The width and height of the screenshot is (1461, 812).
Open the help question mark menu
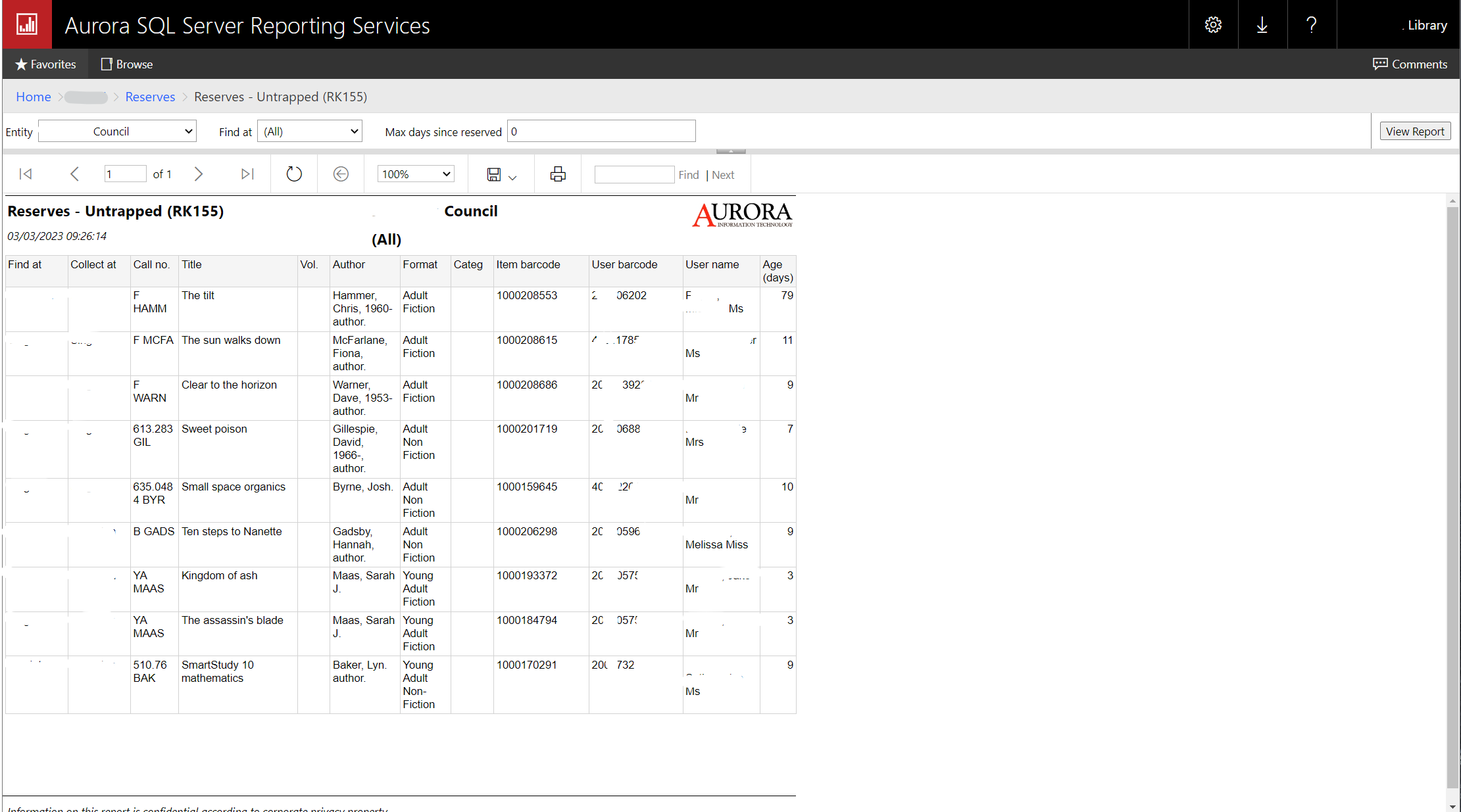pyautogui.click(x=1312, y=25)
